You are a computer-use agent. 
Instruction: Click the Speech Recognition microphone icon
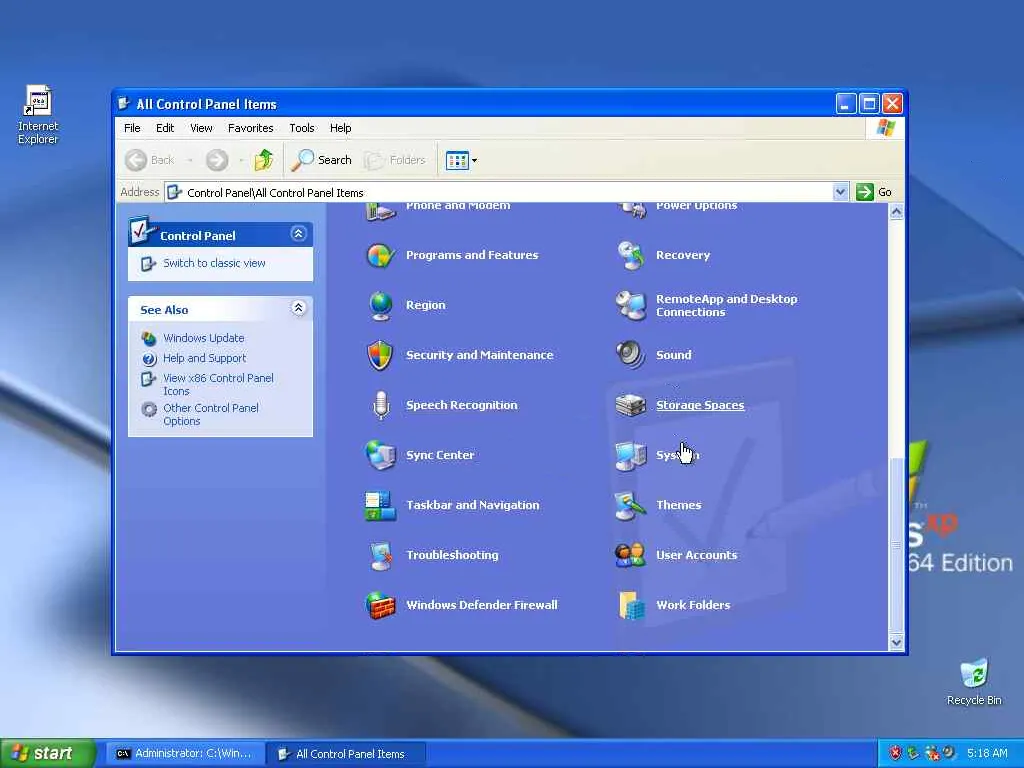coord(380,406)
